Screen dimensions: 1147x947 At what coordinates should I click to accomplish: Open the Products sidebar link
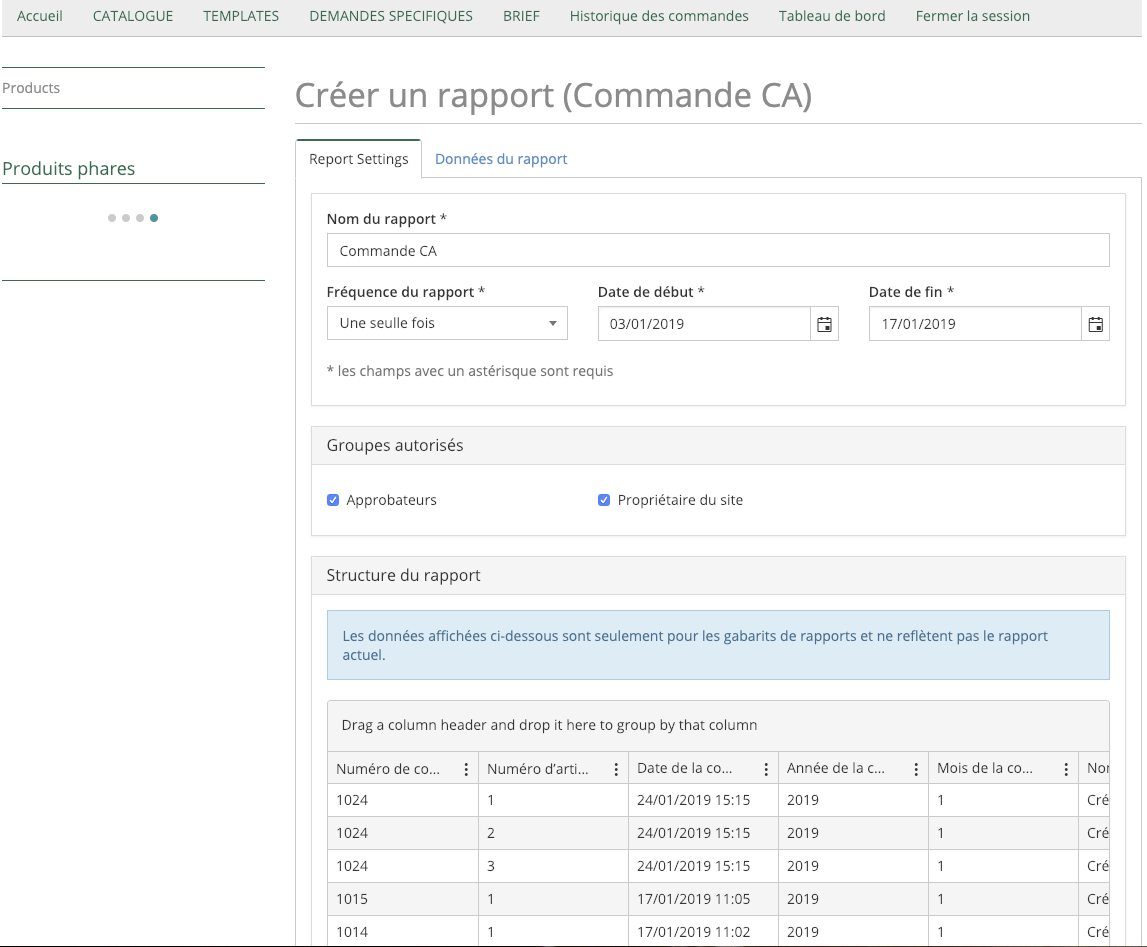pyautogui.click(x=31, y=88)
